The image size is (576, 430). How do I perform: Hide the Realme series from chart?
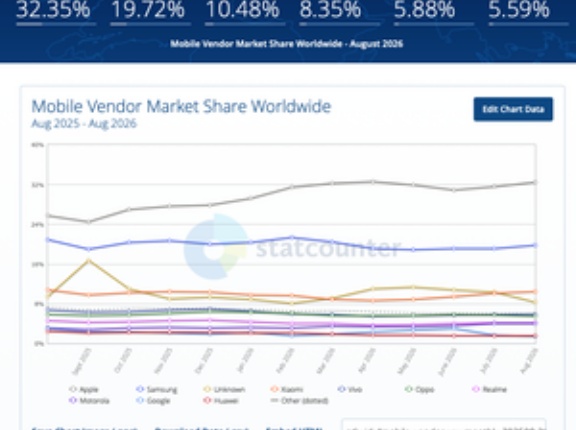coord(489,389)
